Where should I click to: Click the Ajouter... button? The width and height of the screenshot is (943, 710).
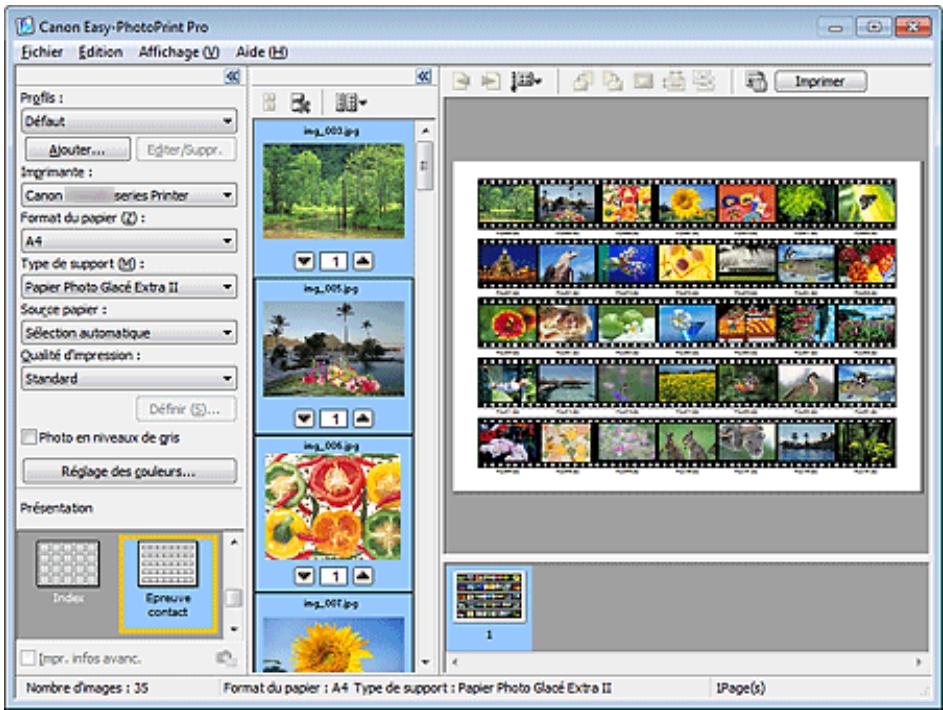78,150
